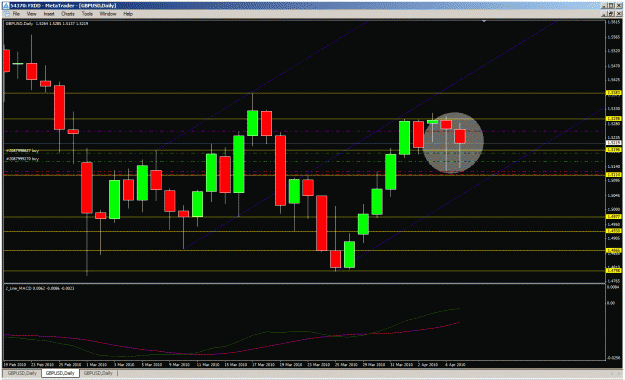Click the #2087999270 buy order label

click(22, 159)
